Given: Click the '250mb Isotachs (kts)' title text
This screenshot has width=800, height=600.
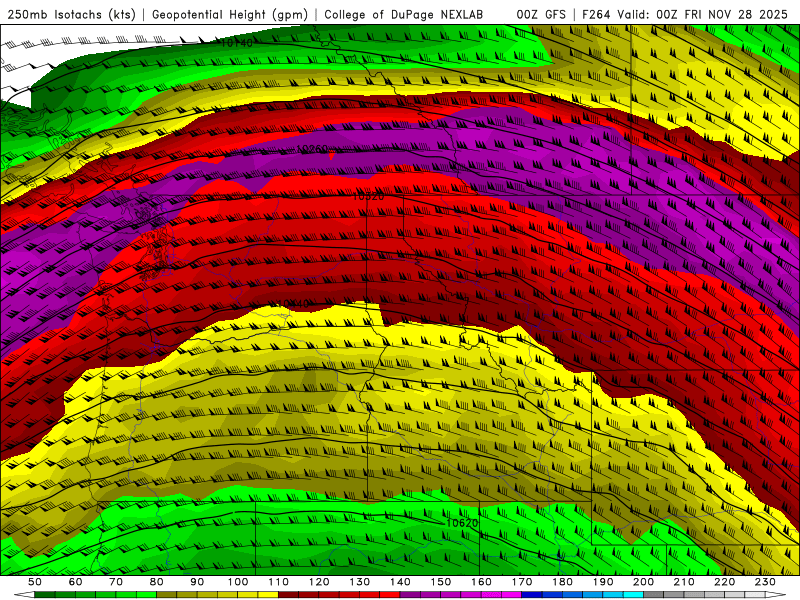Looking at the screenshot, I should pos(71,15).
